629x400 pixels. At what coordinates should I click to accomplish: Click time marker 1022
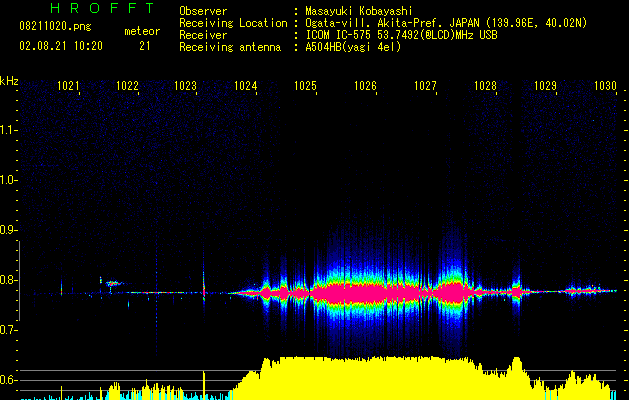click(127, 86)
